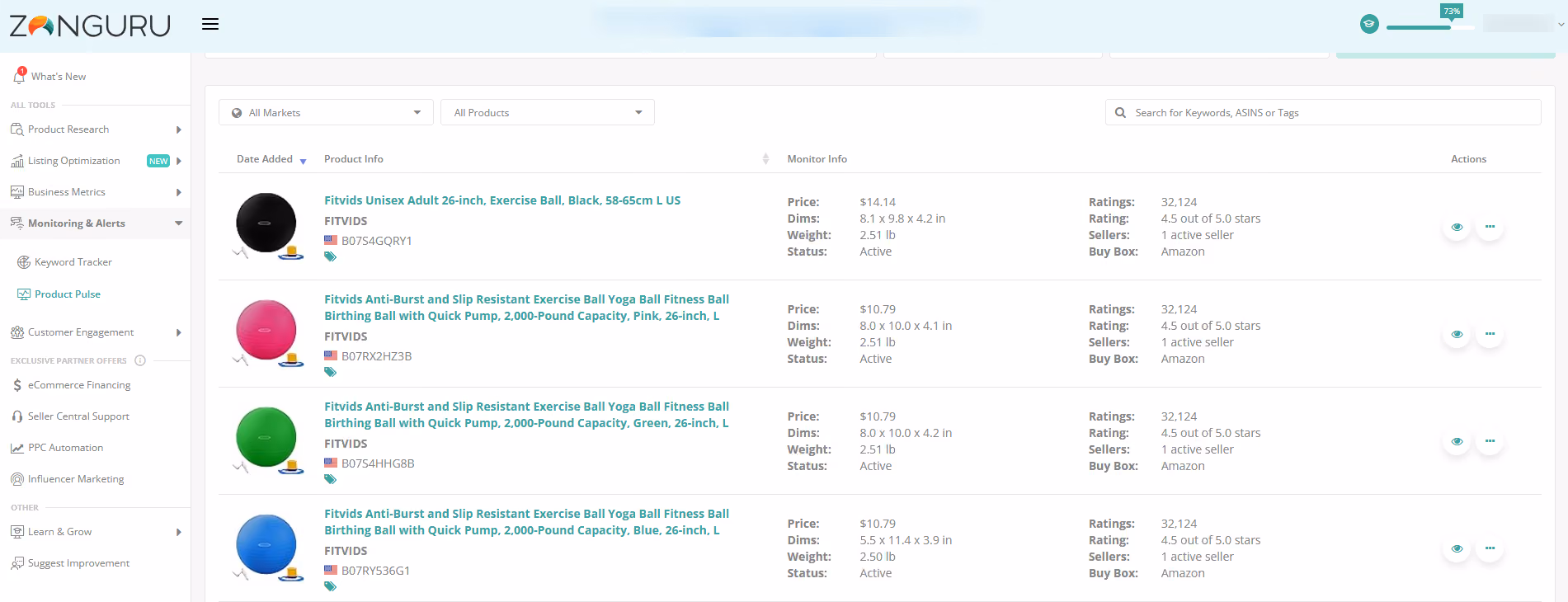
Task: Click in the Keywords, ASINS or Tags search field
Action: point(1323,112)
